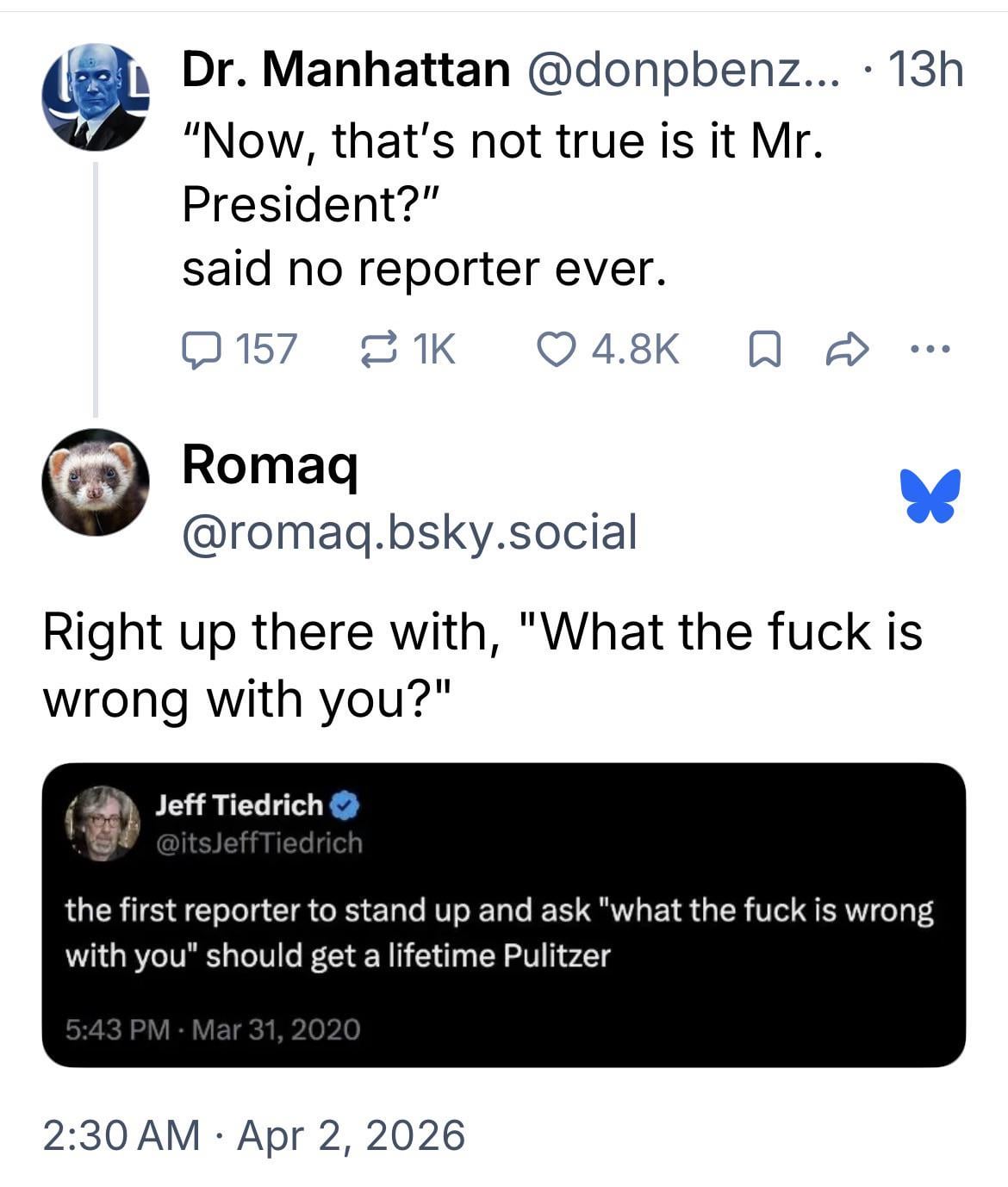Viewport: 1008px width, 1187px height.
Task: Open the embedded tweet text about Pulitzer
Action: pos(500,933)
